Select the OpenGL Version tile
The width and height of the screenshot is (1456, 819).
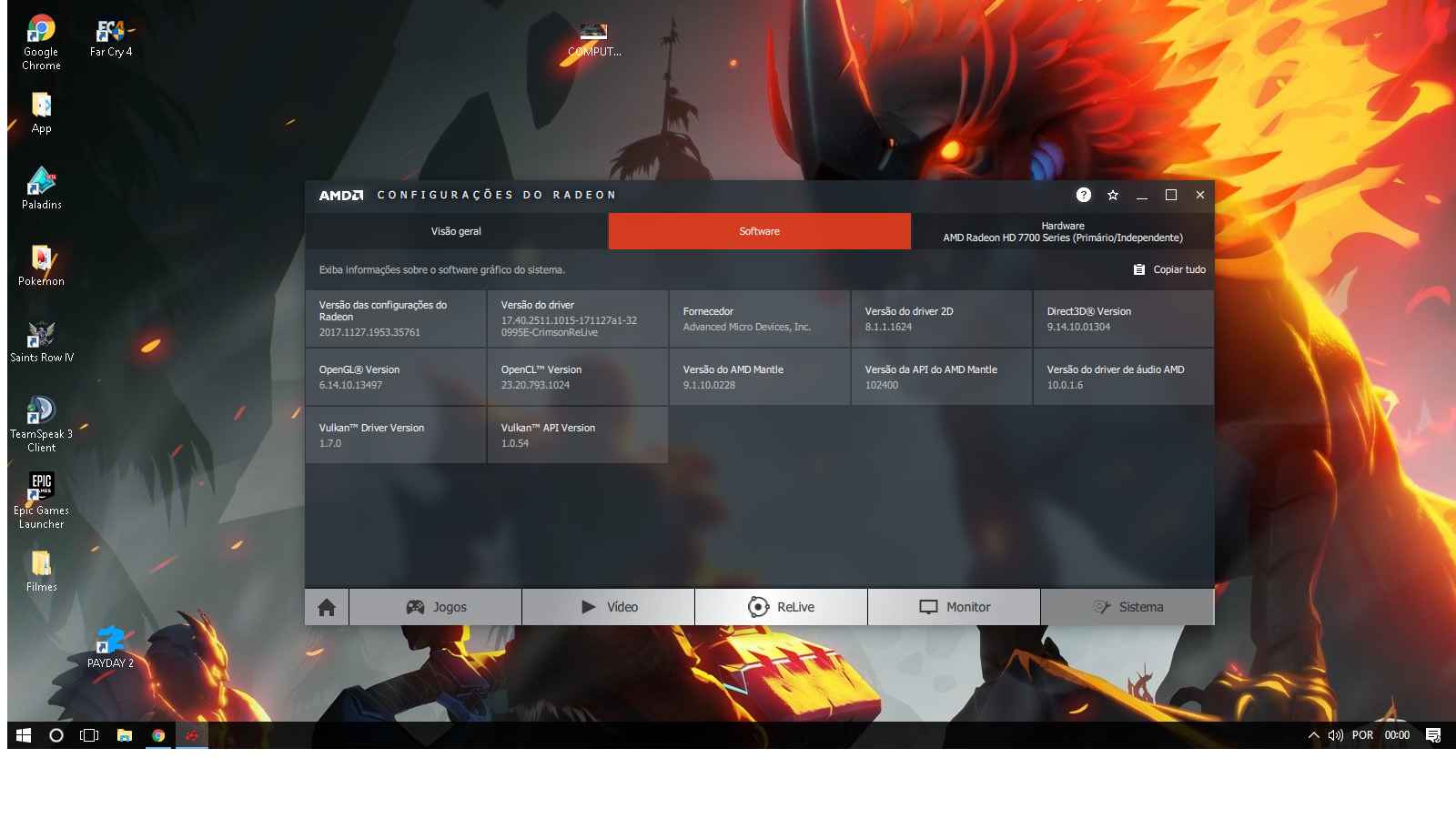tap(396, 377)
